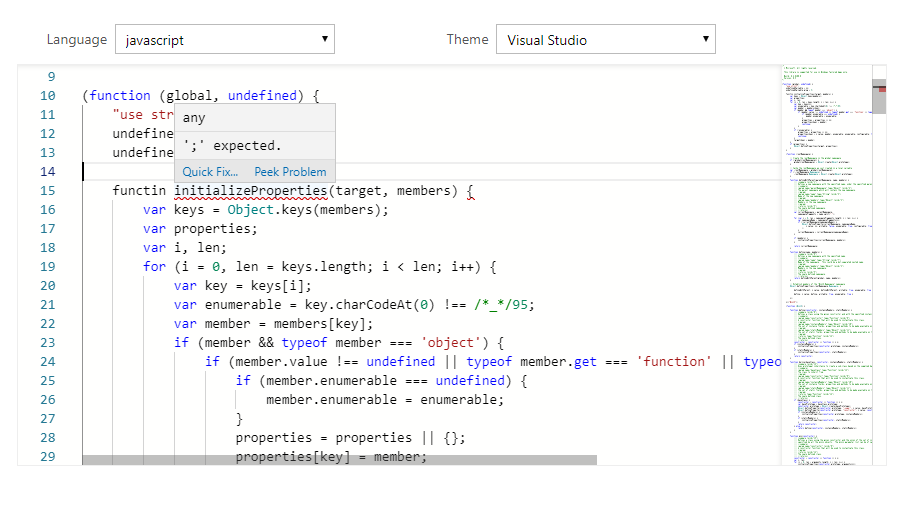
Task: Select line number 23 in the gutter
Action: 48,343
